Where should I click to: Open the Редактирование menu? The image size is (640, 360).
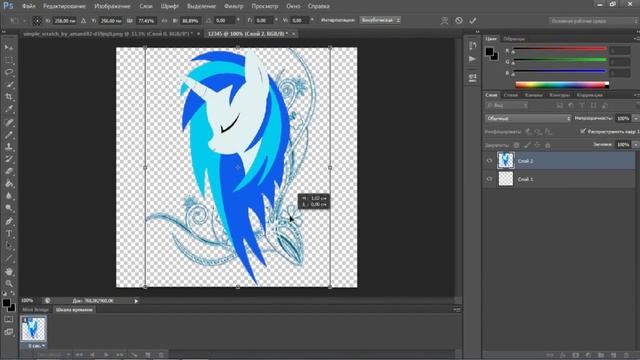pos(64,6)
